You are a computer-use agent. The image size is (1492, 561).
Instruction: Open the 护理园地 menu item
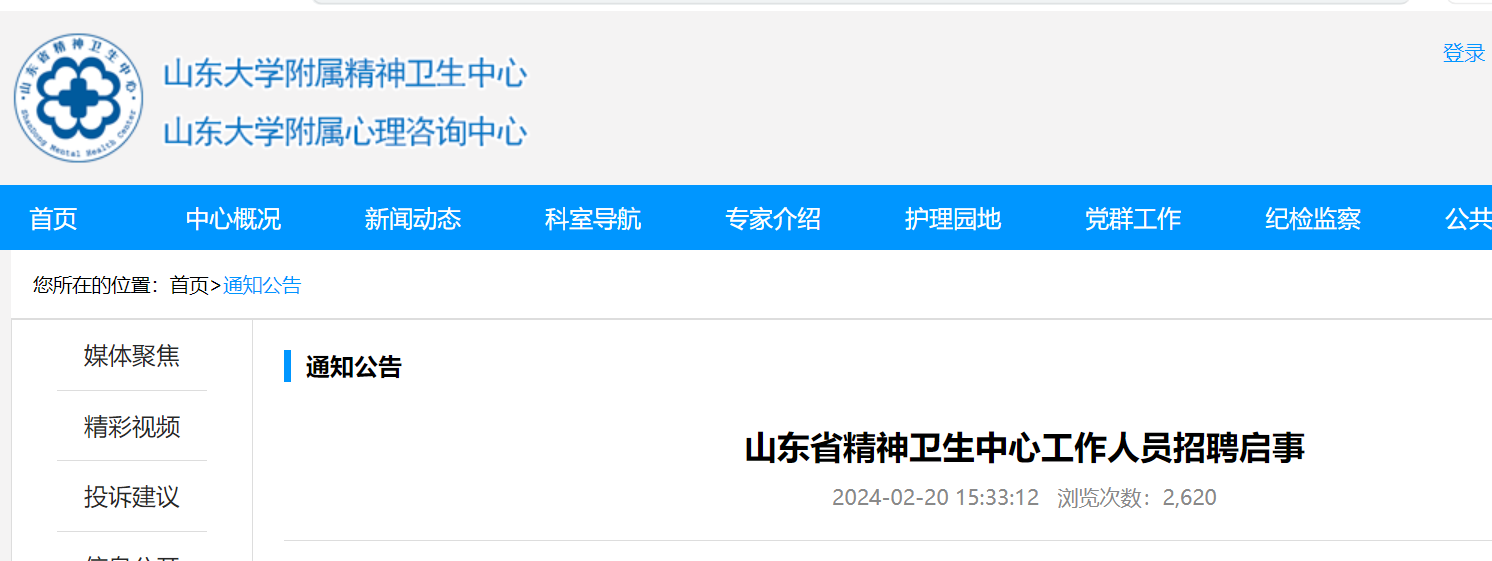pyautogui.click(x=953, y=219)
